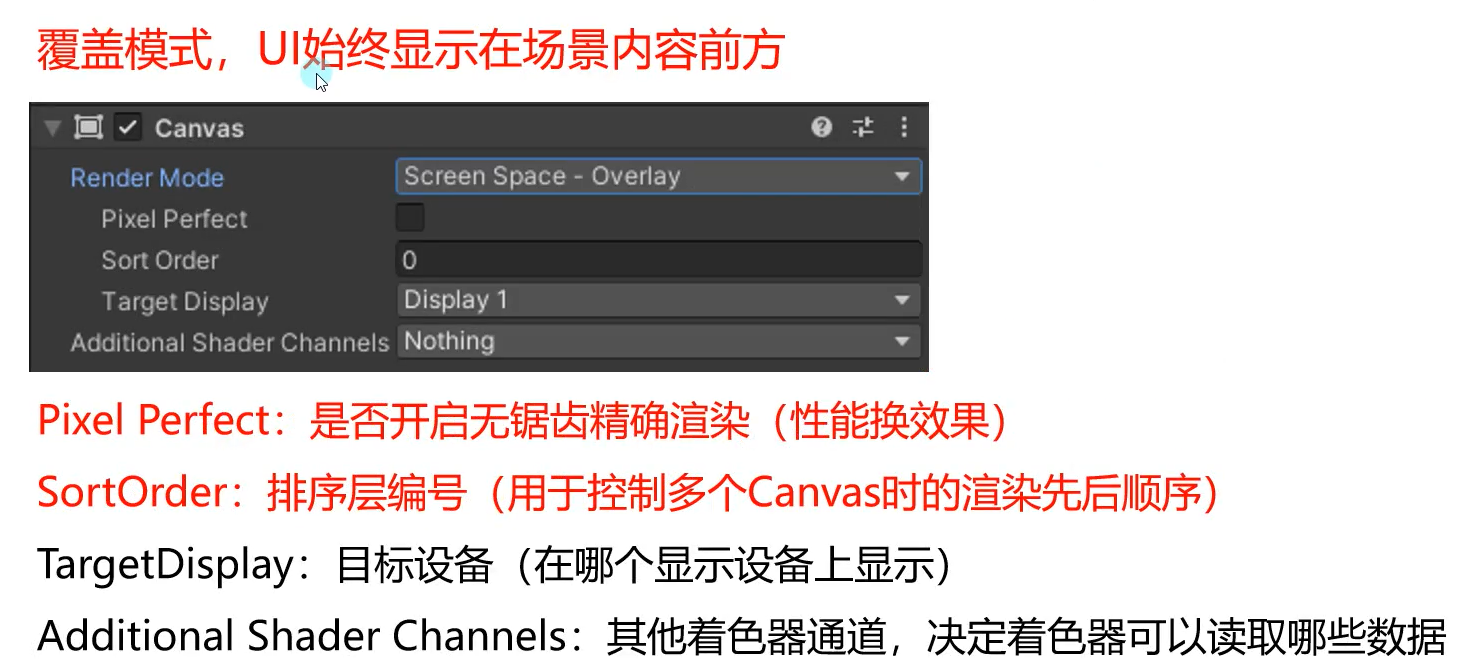The height and width of the screenshot is (665, 1458).
Task: Enable the Pixel Perfect checkbox
Action: coord(410,217)
